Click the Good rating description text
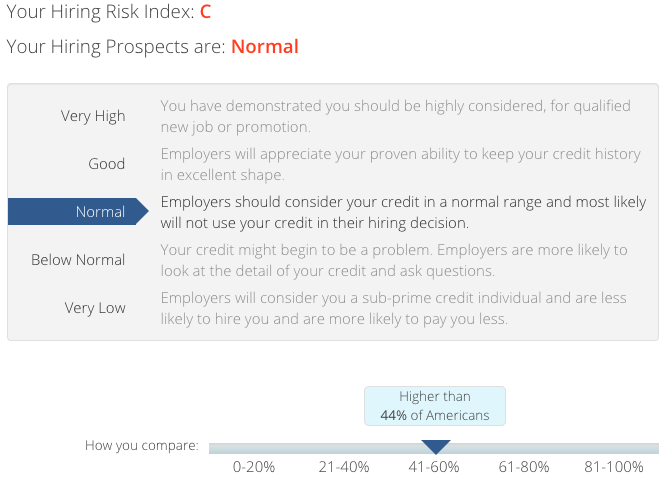 pyautogui.click(x=401, y=164)
